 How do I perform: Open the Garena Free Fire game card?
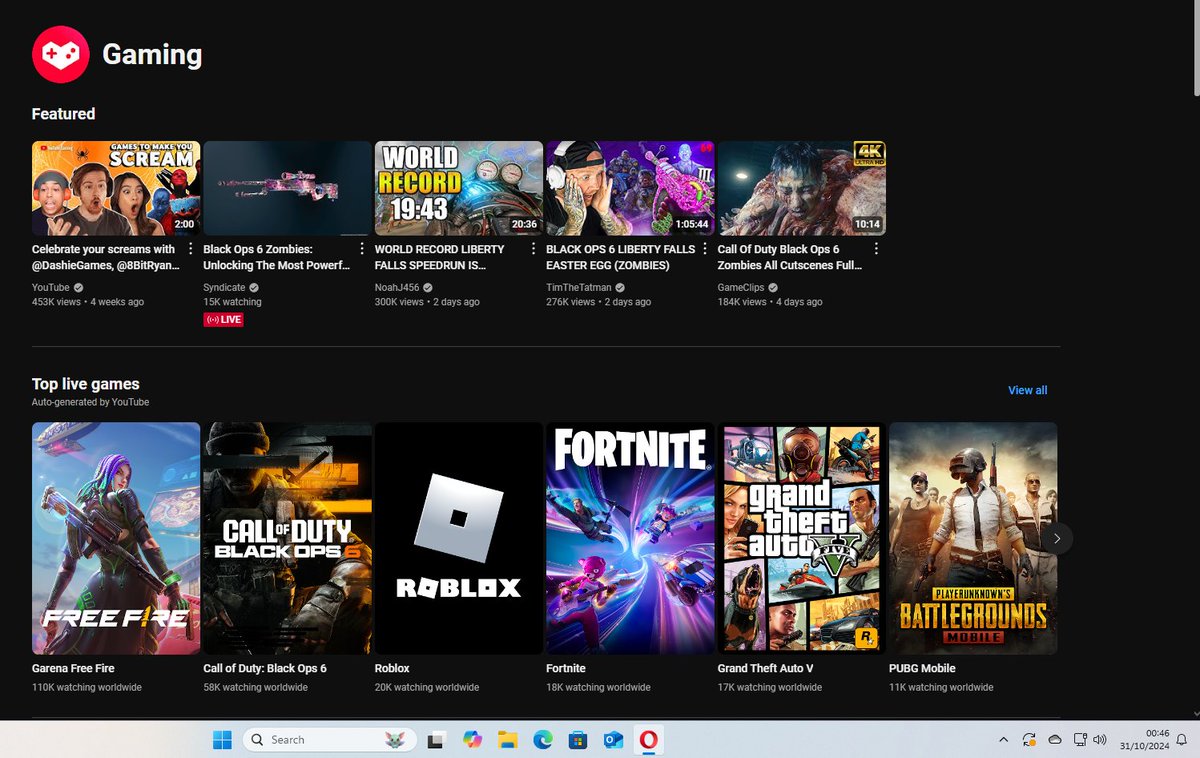point(116,538)
